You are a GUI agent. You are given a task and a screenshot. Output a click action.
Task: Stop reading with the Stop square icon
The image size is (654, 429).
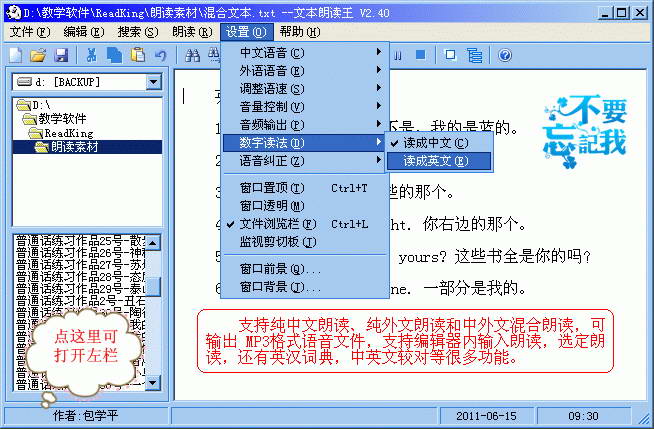420,54
